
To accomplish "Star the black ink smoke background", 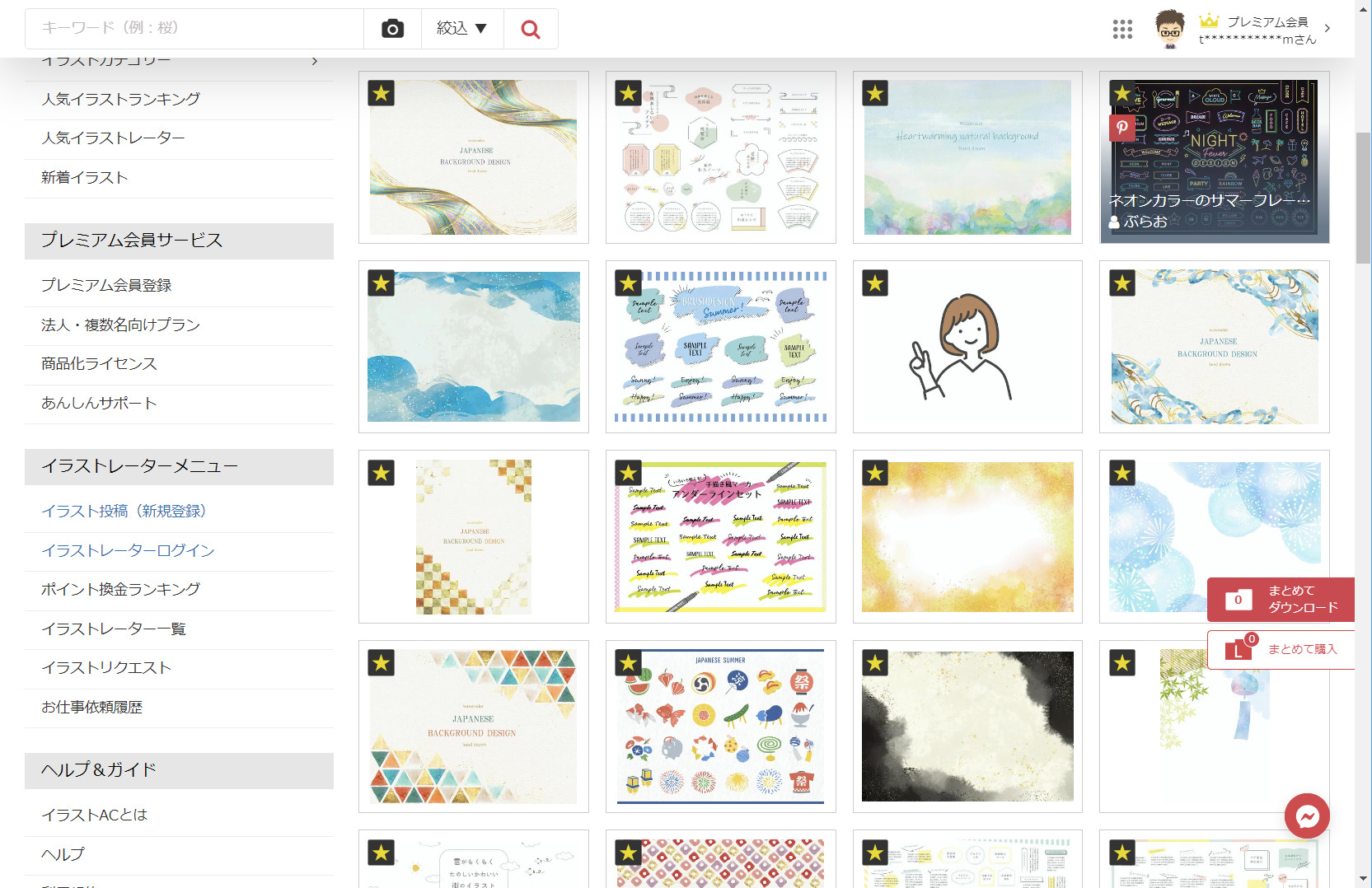I will click(875, 662).
